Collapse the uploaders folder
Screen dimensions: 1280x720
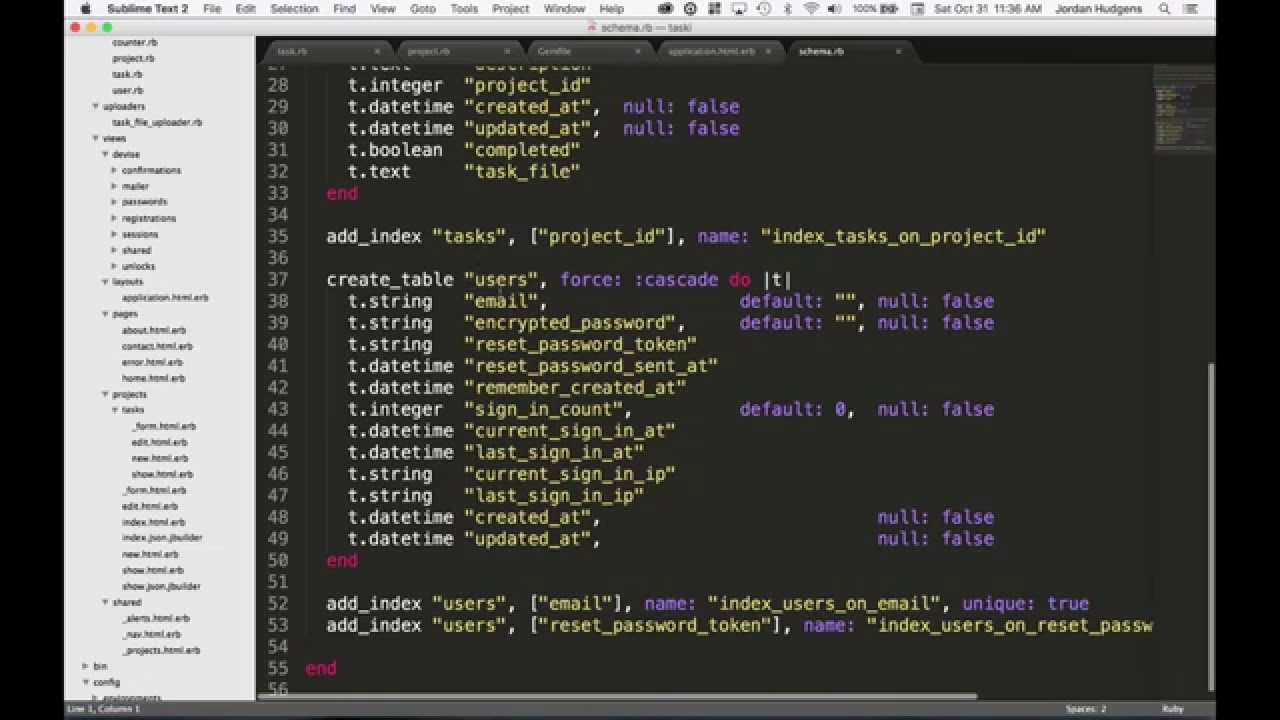[96, 106]
